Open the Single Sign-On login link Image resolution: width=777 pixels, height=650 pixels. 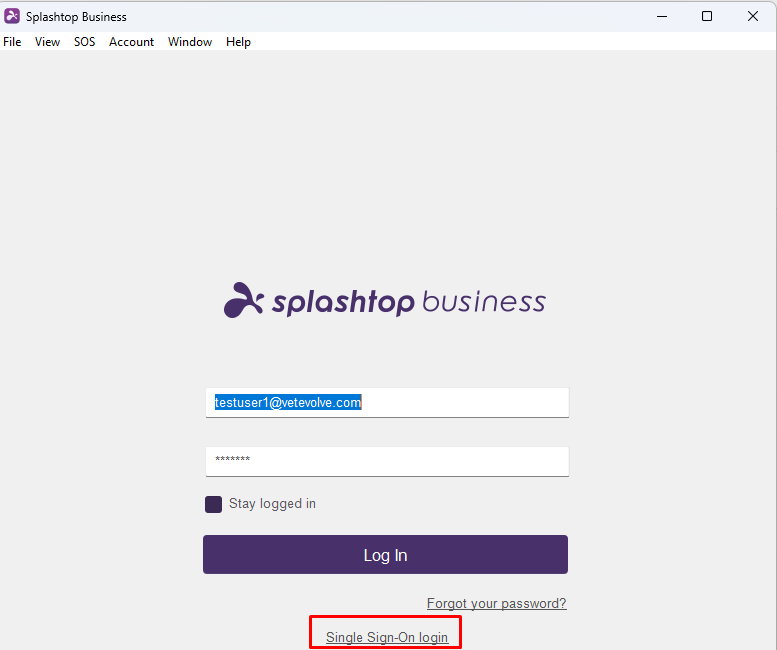387,637
